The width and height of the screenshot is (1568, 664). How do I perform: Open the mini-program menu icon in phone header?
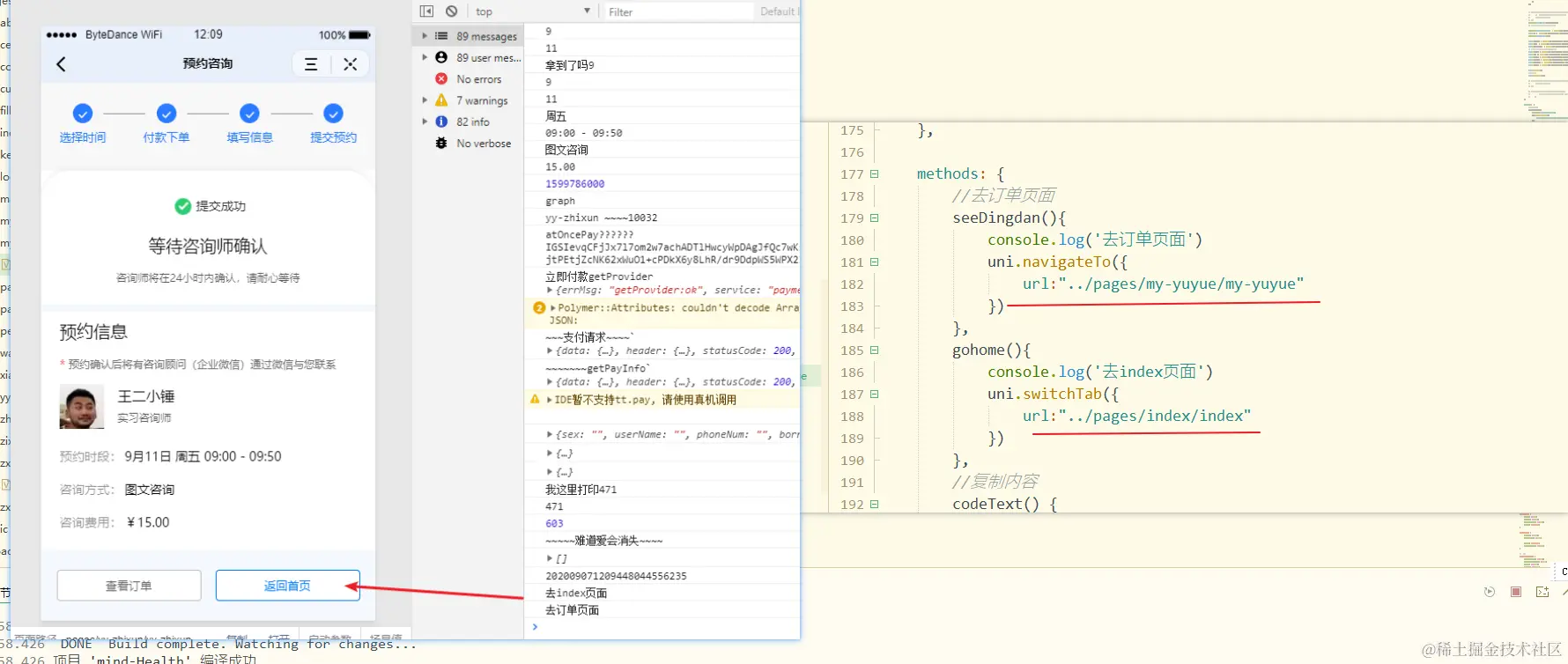[x=311, y=64]
